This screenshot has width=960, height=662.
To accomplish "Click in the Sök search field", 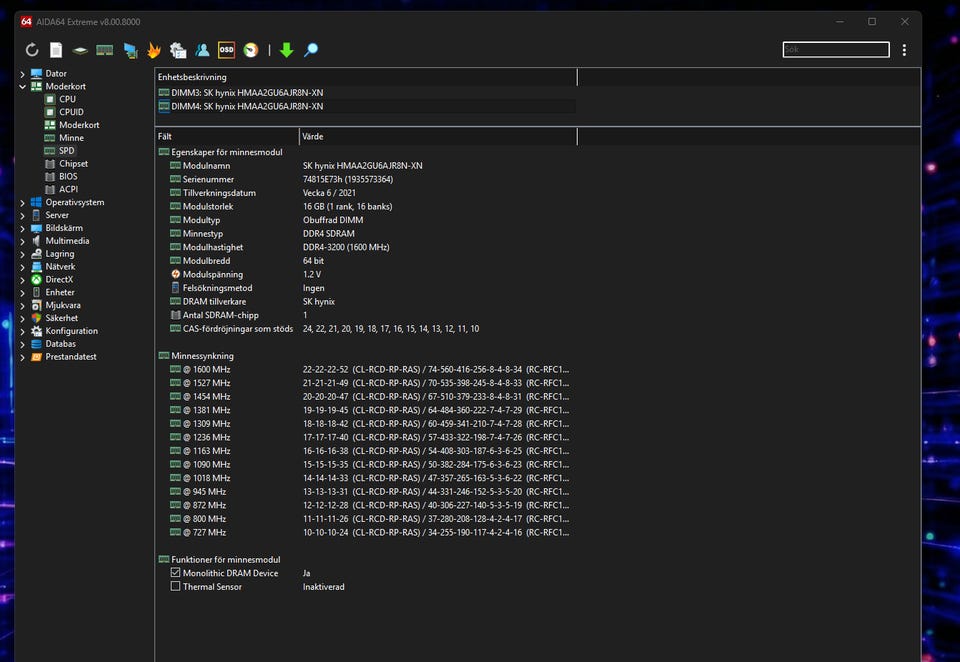I will pyautogui.click(x=835, y=50).
